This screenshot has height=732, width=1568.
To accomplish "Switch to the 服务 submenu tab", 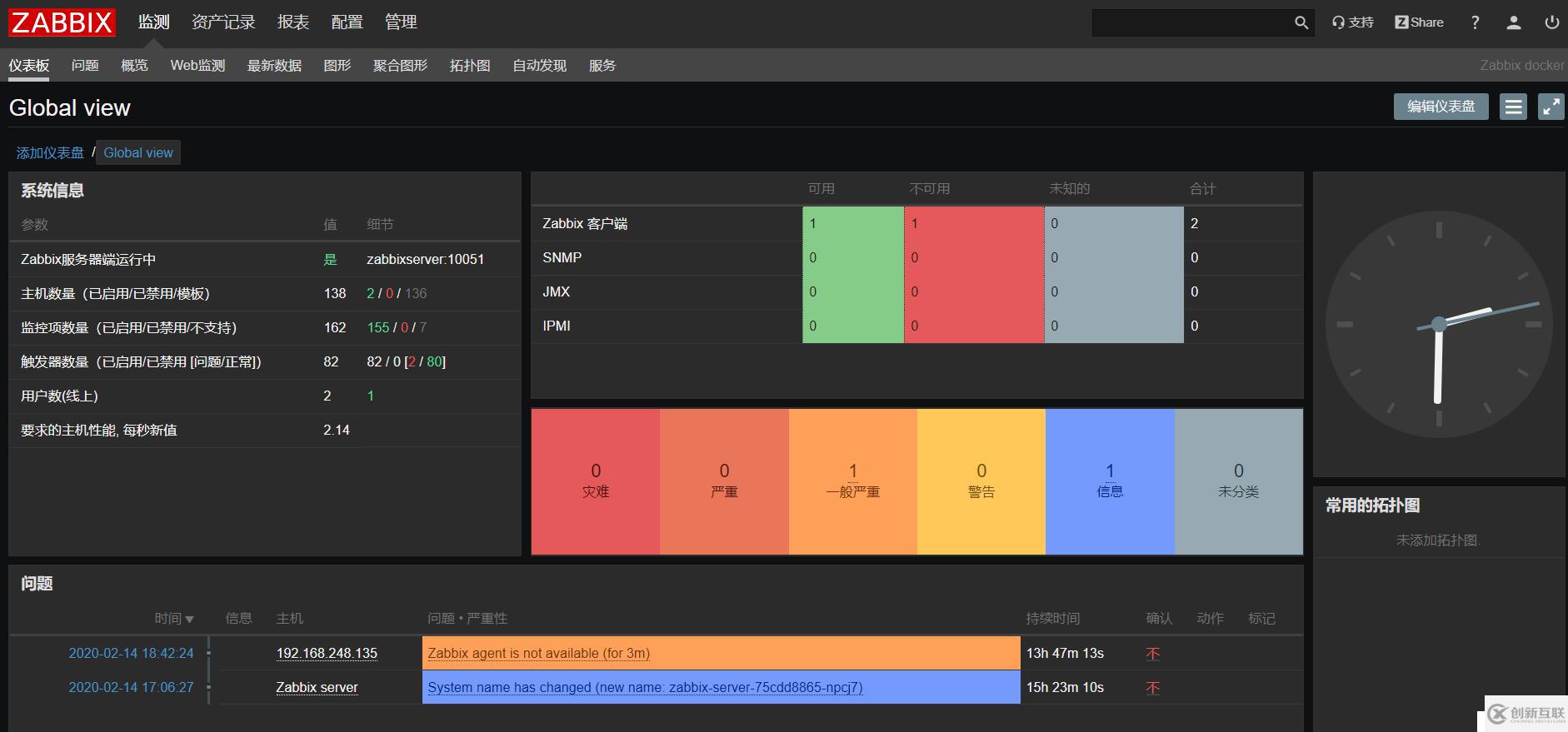I will (602, 65).
